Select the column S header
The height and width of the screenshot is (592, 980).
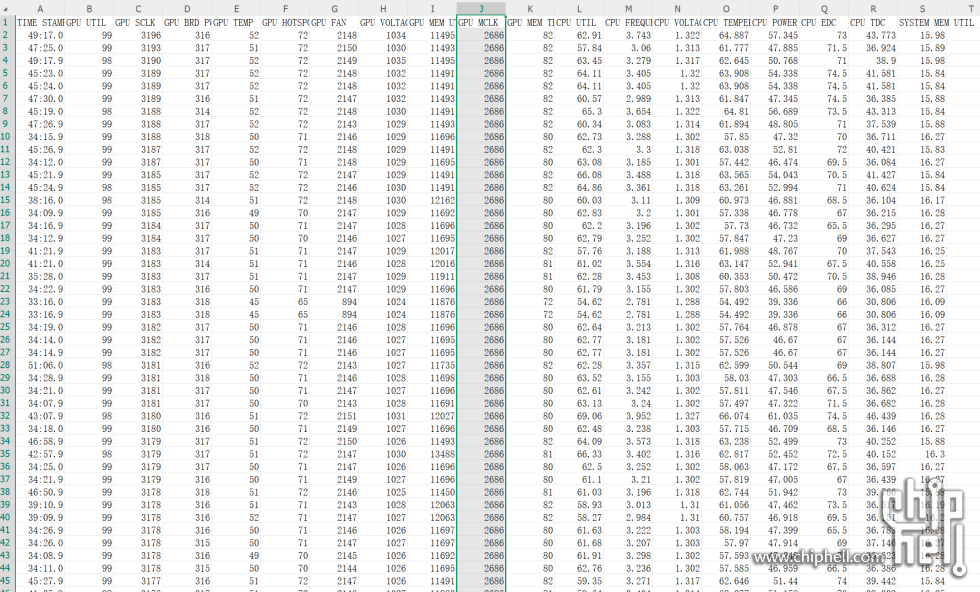click(922, 9)
